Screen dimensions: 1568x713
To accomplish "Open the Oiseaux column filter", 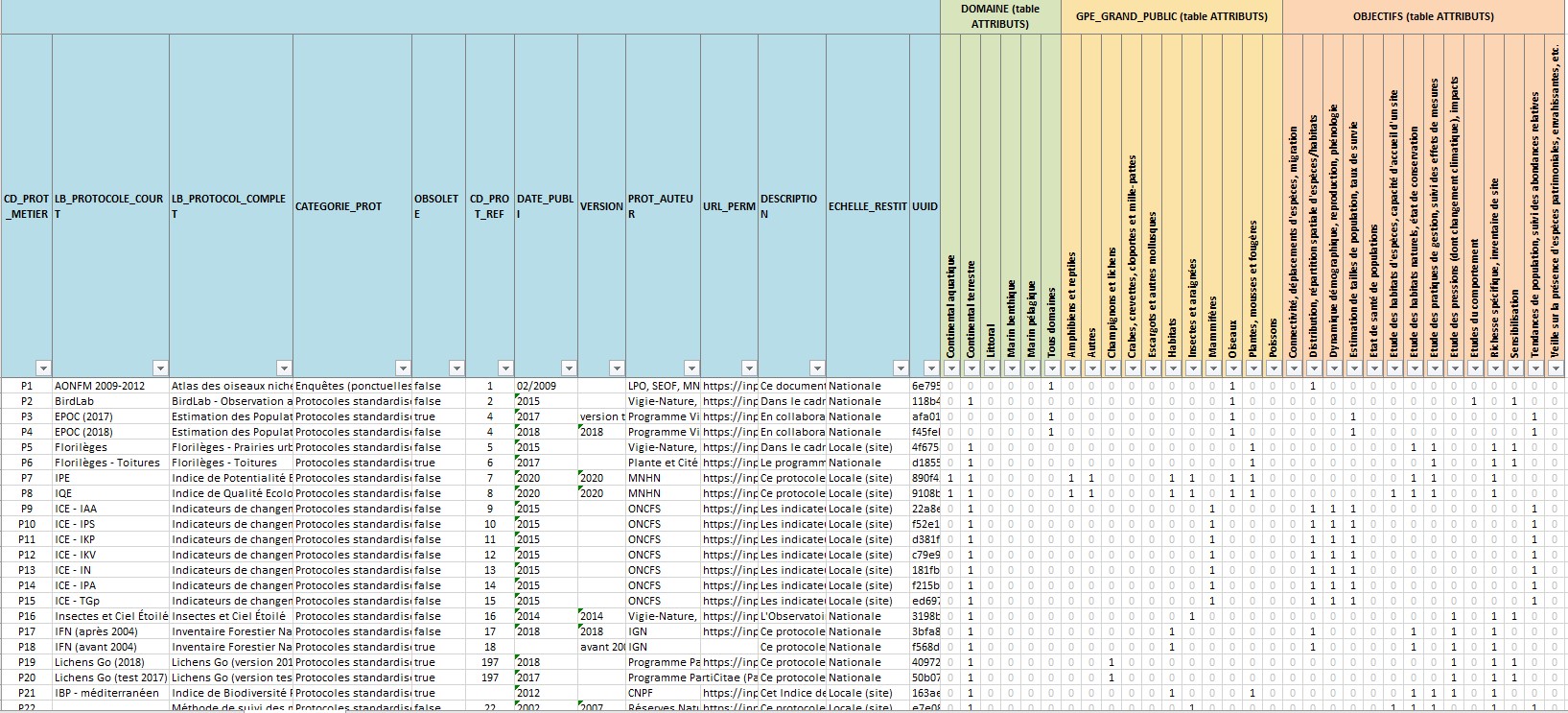I will tap(1232, 368).
